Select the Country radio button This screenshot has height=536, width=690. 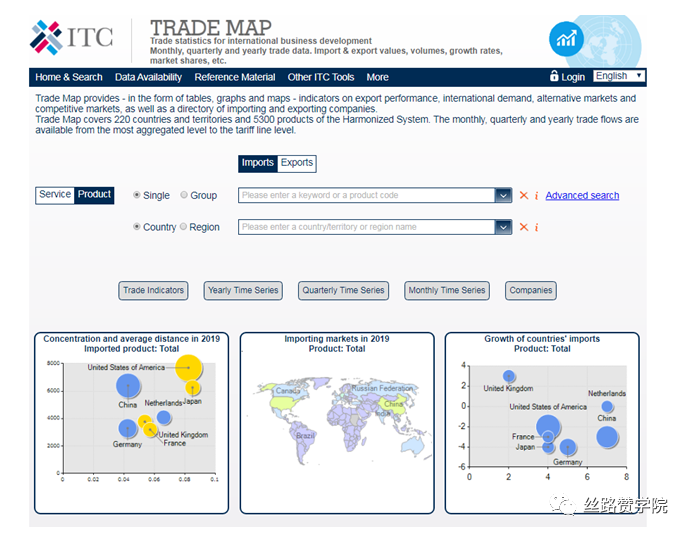click(x=137, y=226)
